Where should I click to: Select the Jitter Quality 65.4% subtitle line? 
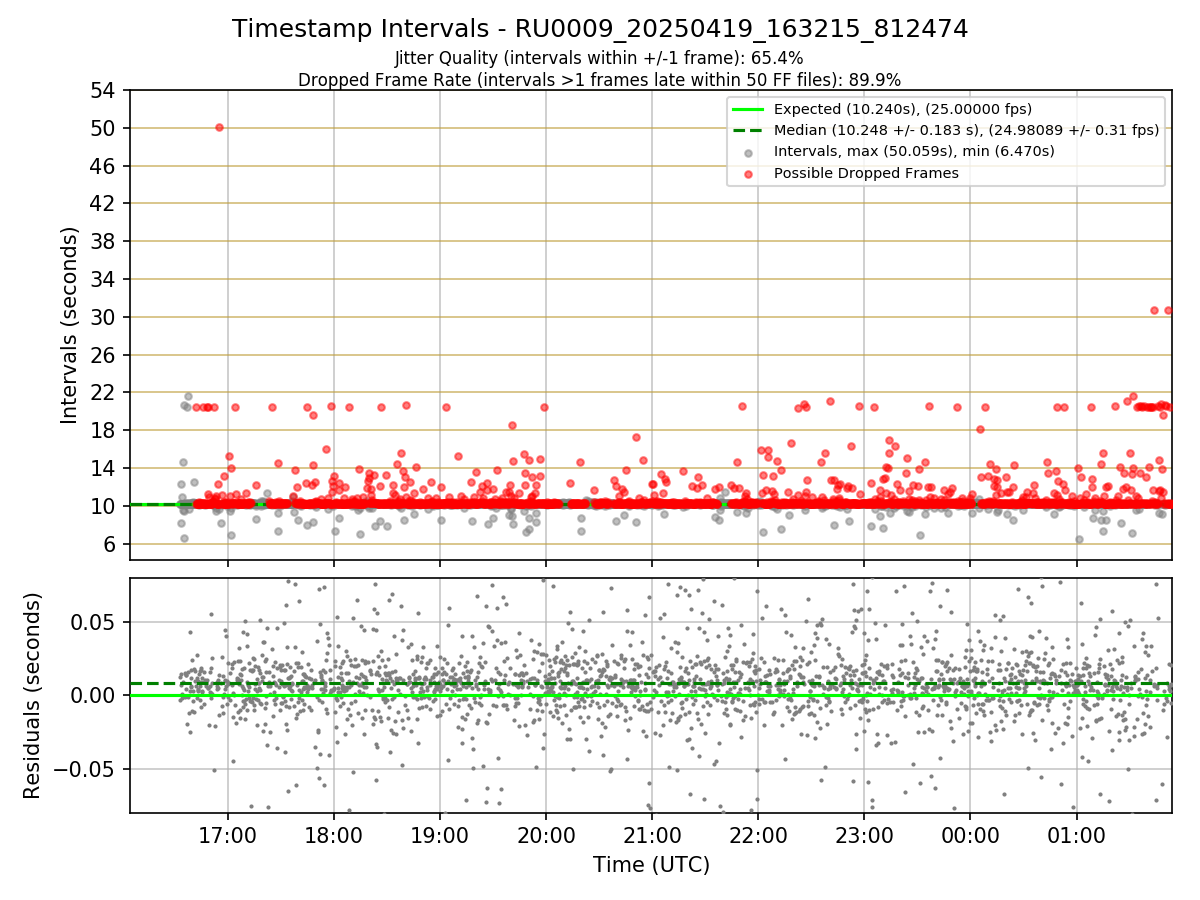(600, 58)
